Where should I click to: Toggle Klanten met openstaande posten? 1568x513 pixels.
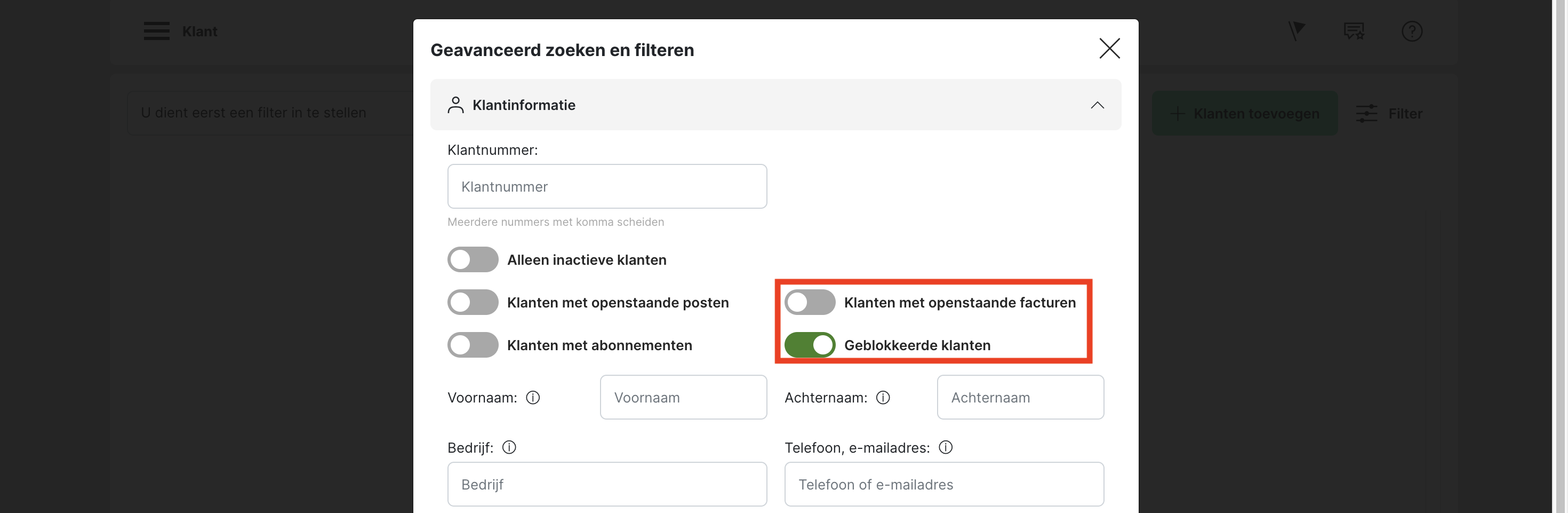click(x=473, y=303)
